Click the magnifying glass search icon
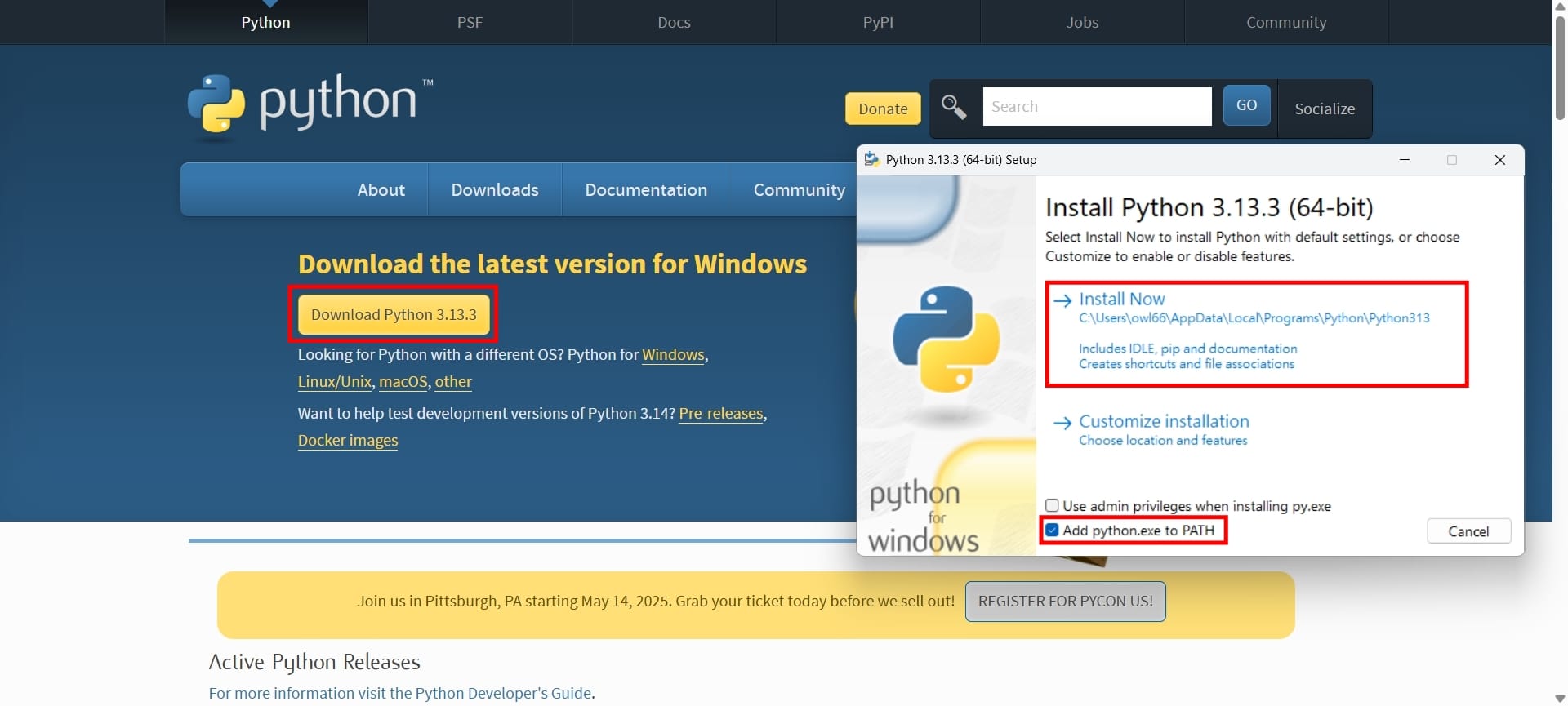This screenshot has height=706, width=1568. point(953,107)
